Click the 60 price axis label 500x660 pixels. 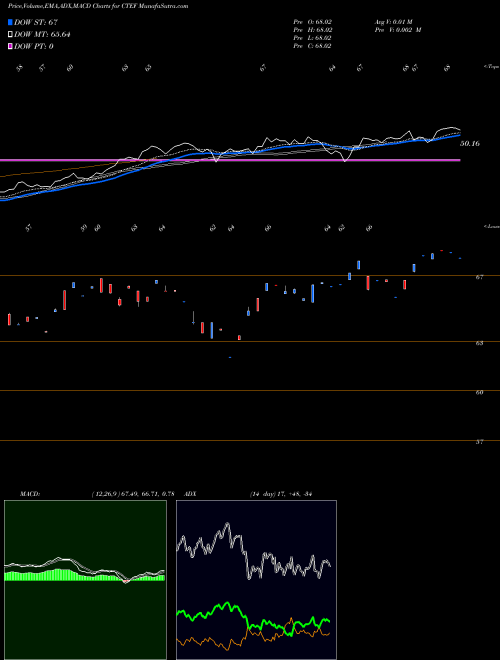click(x=479, y=392)
